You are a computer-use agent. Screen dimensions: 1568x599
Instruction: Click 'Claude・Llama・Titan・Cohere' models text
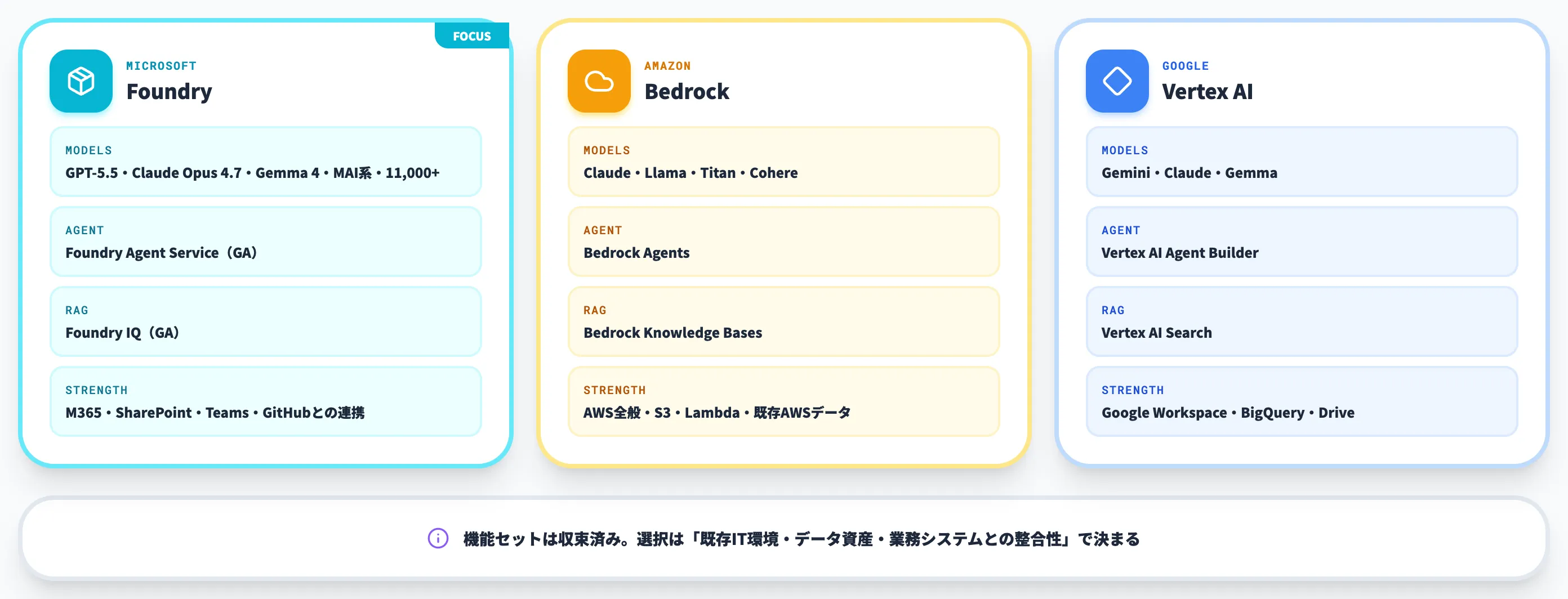[x=691, y=173]
